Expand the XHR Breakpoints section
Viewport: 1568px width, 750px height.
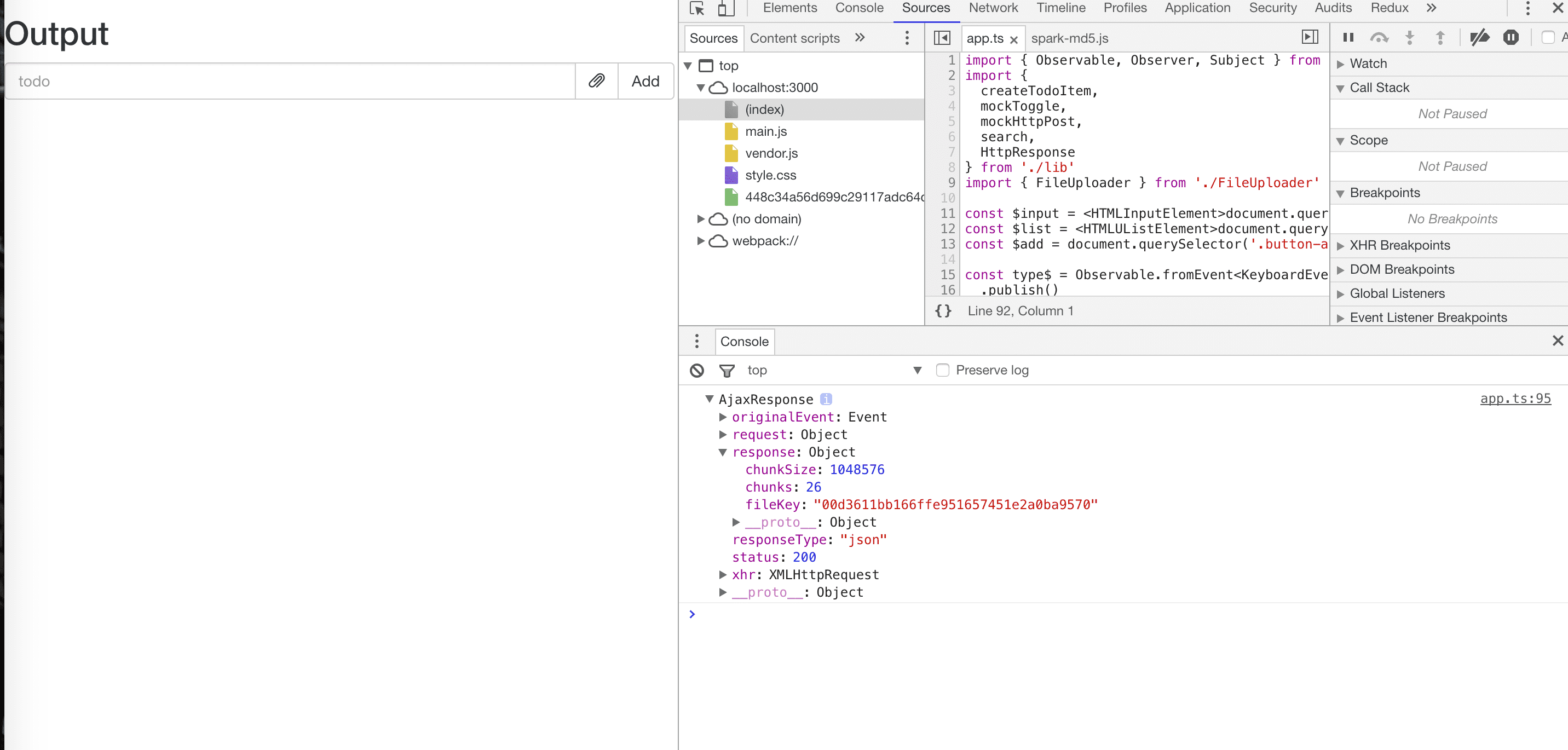(x=1399, y=245)
